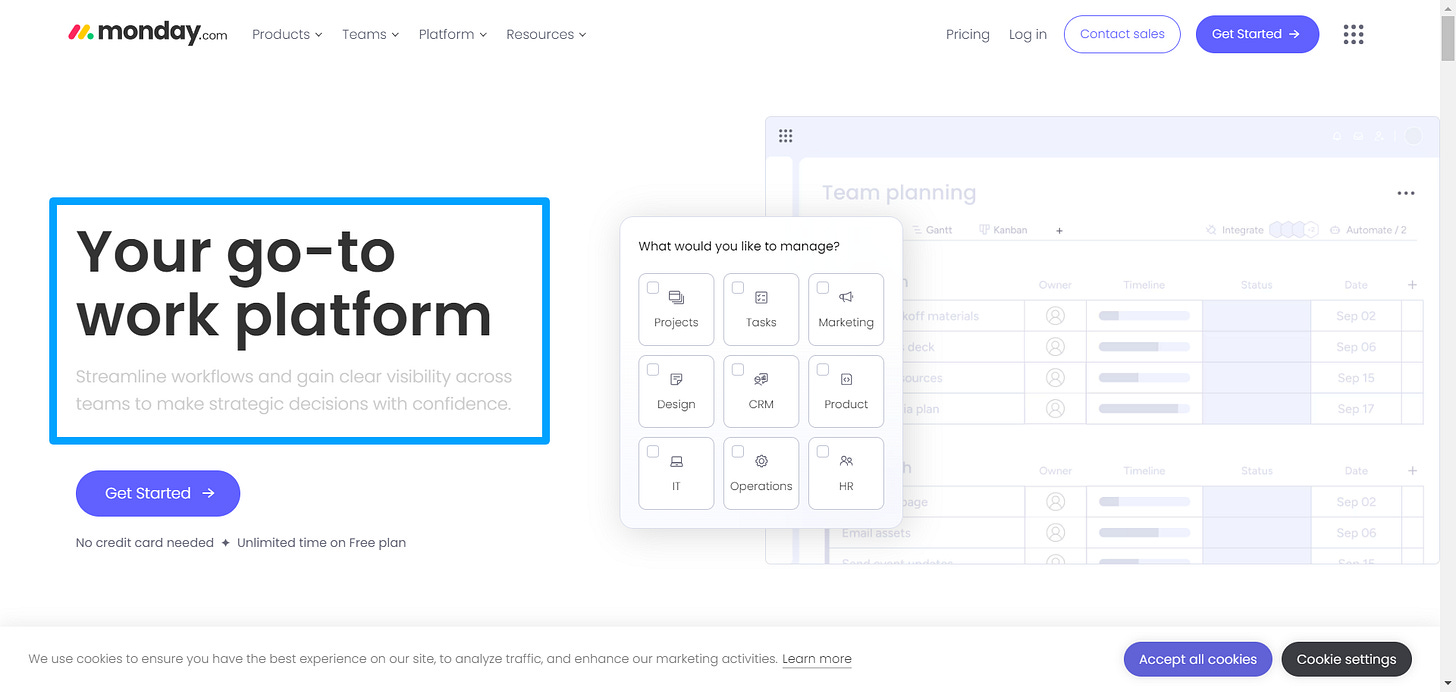Click timeline bar in Email assets row

pos(1144,533)
